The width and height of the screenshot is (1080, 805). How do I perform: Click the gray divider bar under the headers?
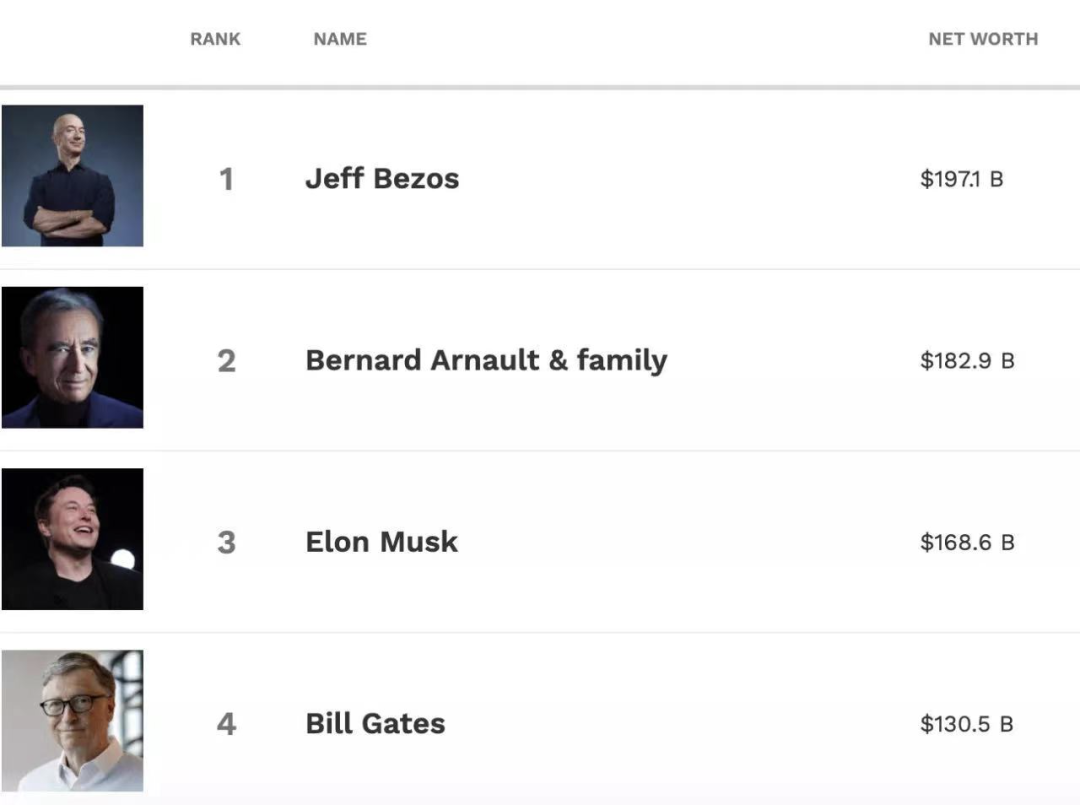(540, 87)
